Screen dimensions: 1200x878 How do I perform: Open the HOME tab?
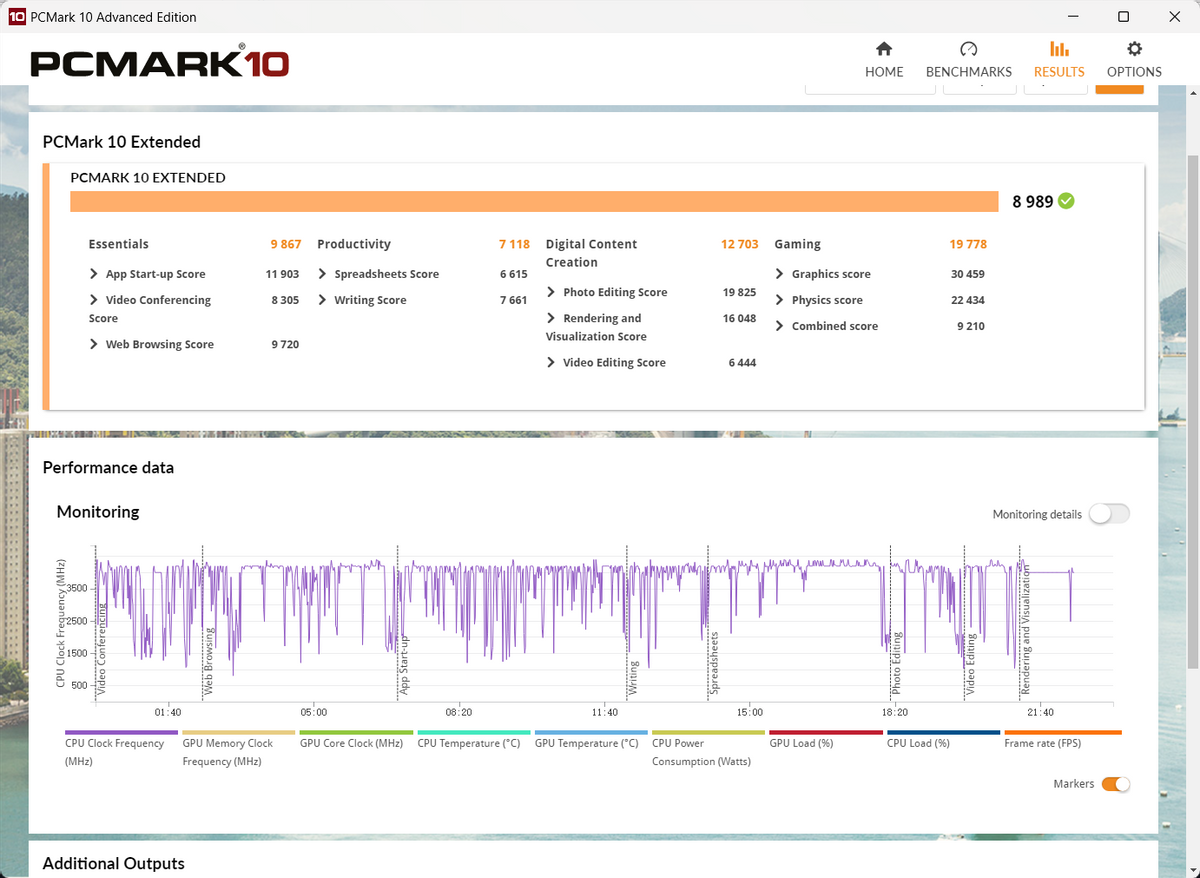884,60
